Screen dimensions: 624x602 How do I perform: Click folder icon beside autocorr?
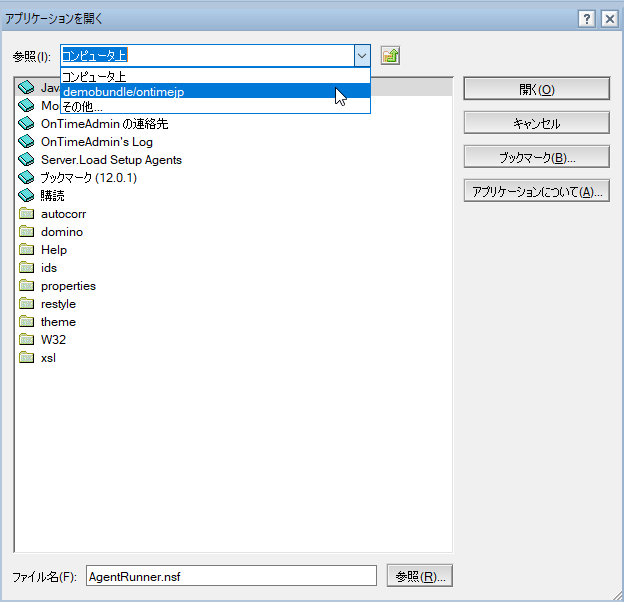pyautogui.click(x=26, y=214)
